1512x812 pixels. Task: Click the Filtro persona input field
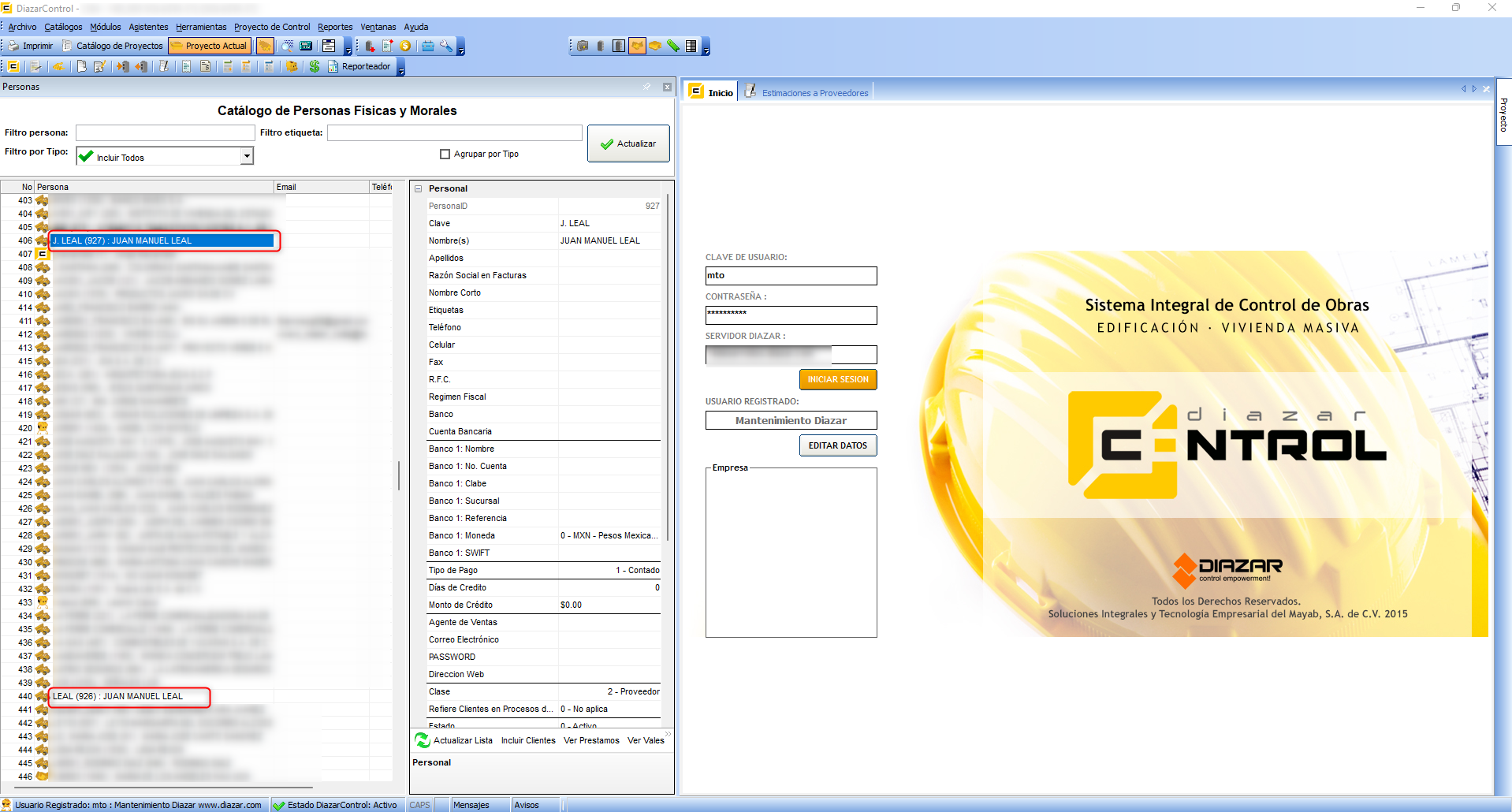coord(165,132)
